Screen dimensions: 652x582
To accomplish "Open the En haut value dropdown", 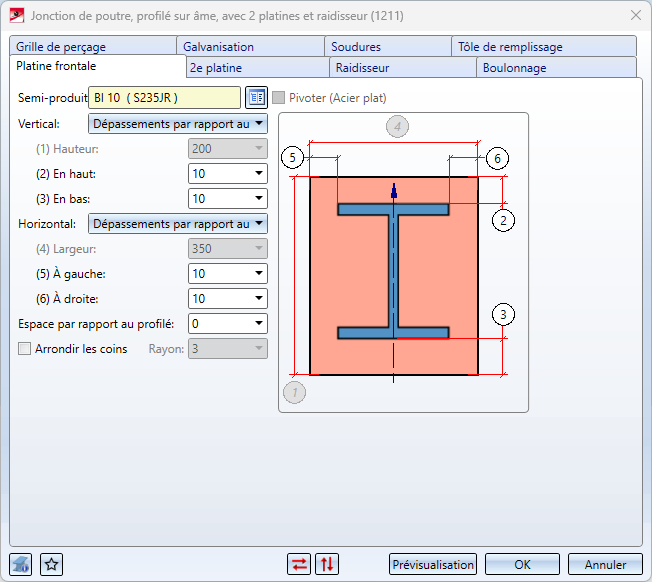I will click(228, 174).
